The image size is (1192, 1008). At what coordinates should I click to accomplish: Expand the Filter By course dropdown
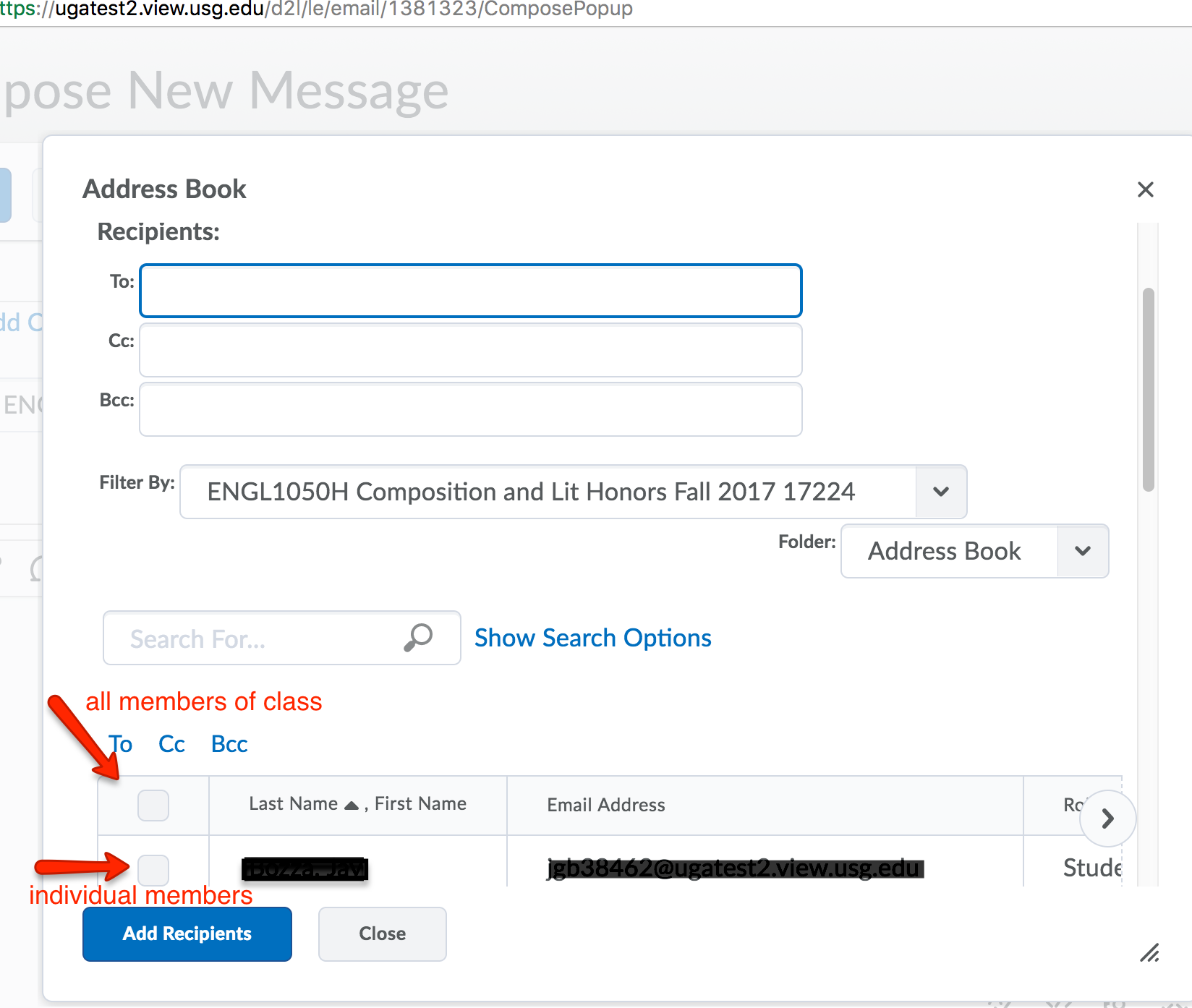click(x=940, y=492)
